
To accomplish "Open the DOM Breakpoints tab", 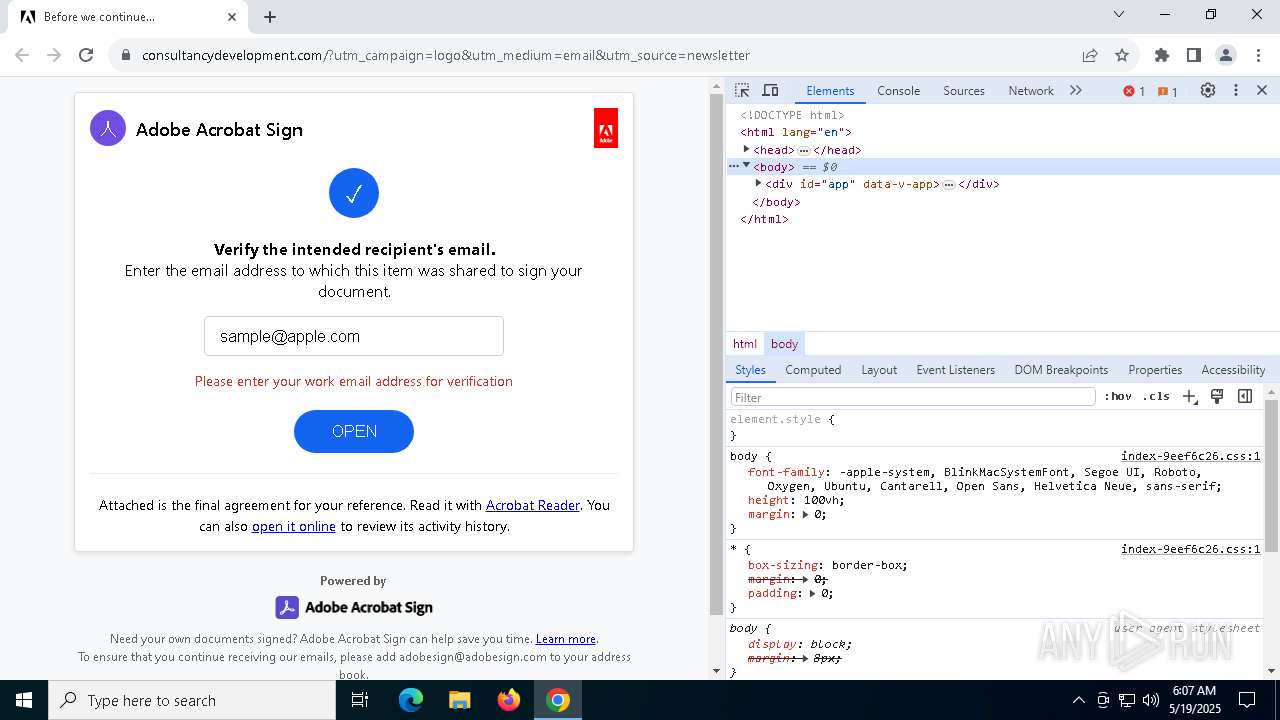I will click(x=1061, y=369).
